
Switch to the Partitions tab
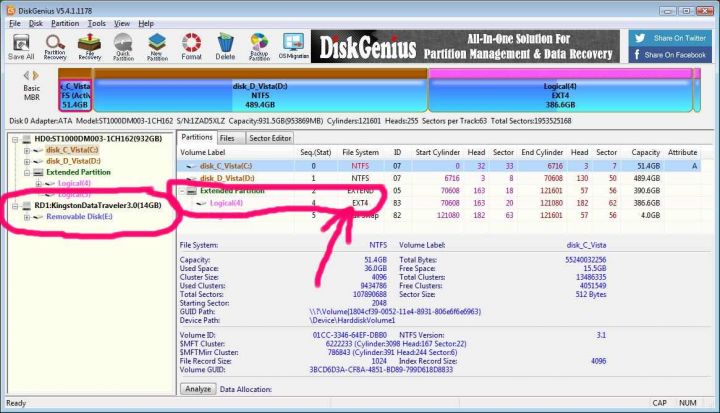[197, 137]
